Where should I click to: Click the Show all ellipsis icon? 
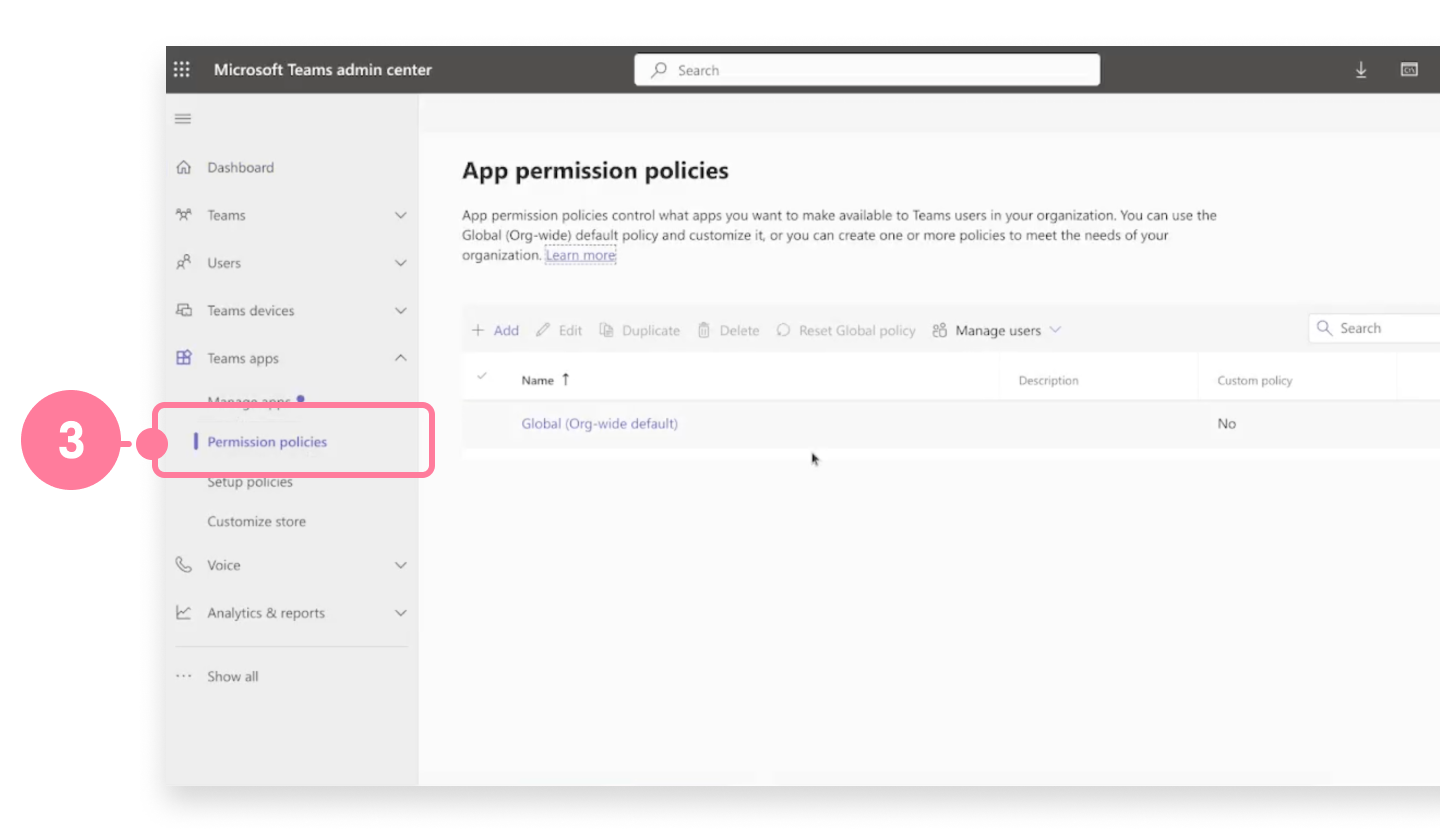[x=183, y=676]
